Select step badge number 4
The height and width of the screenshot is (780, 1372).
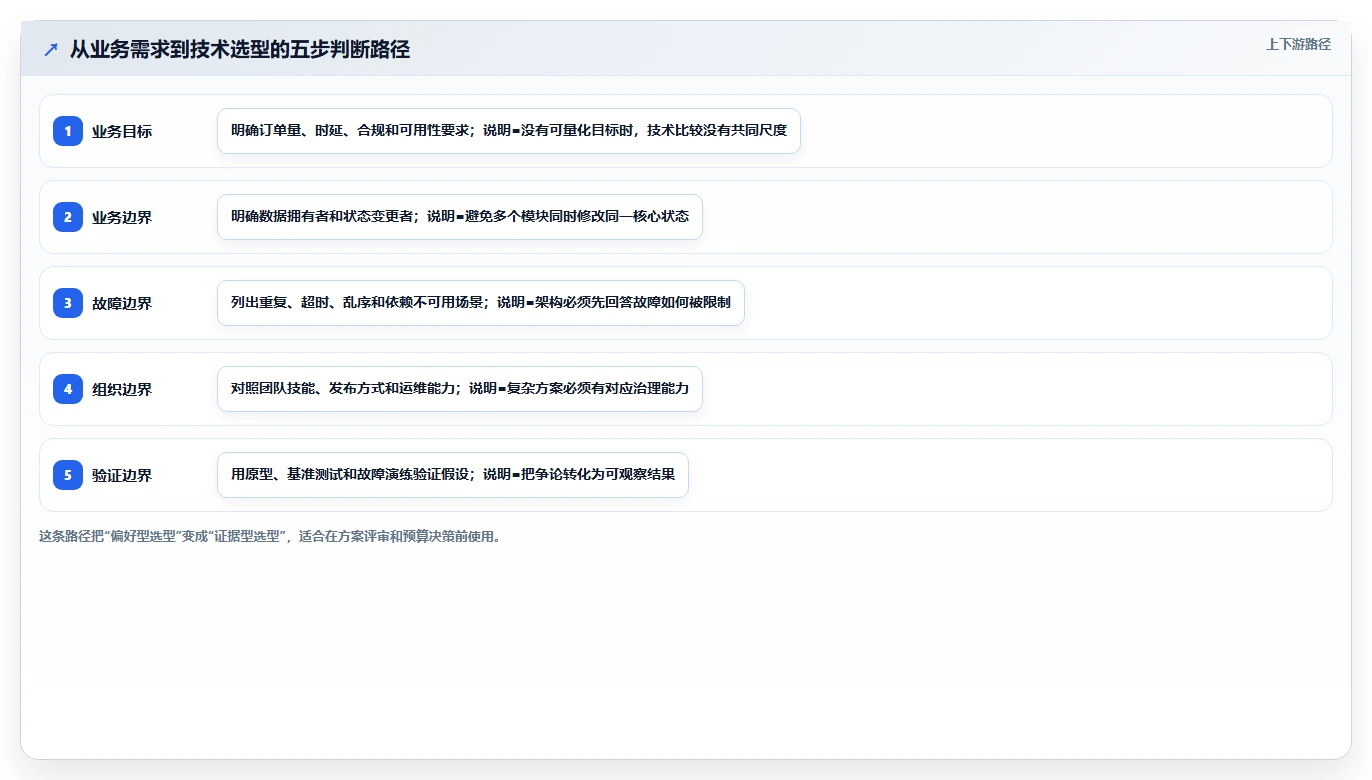click(x=68, y=389)
